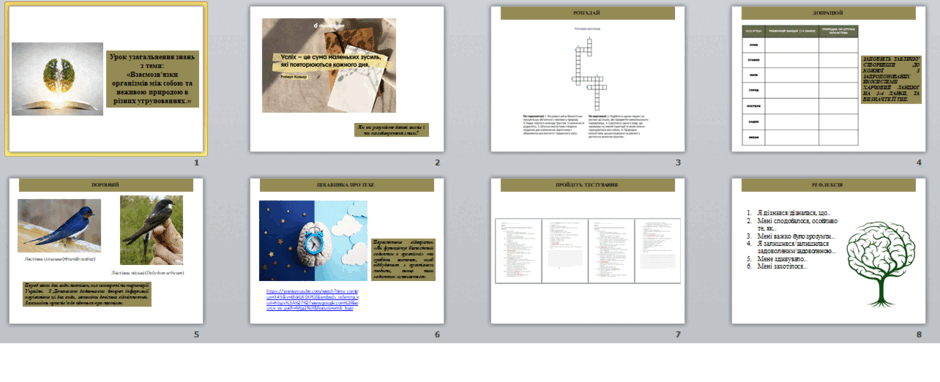940x382 pixels.
Task: Click the olive question box on slide 2
Action: 391,130
